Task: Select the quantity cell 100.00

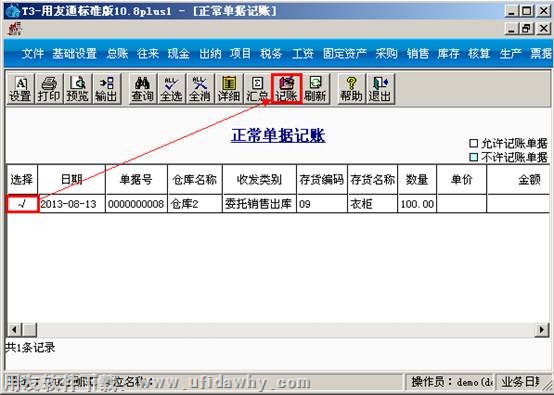Action: coord(417,204)
